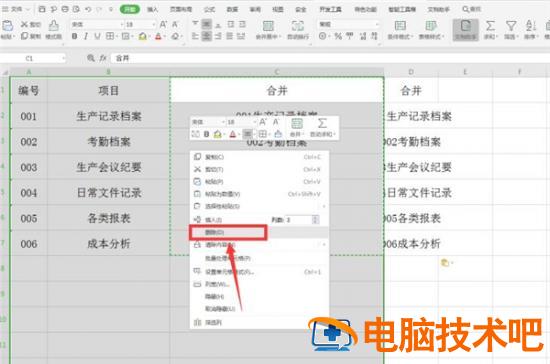Choose Delete (D) from the context menu
The height and width of the screenshot is (364, 550).
click(x=259, y=232)
